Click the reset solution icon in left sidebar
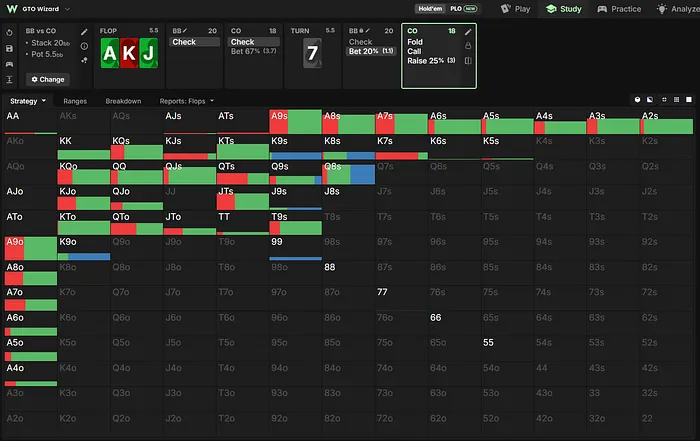Image resolution: width=700 pixels, height=441 pixels. (9, 33)
